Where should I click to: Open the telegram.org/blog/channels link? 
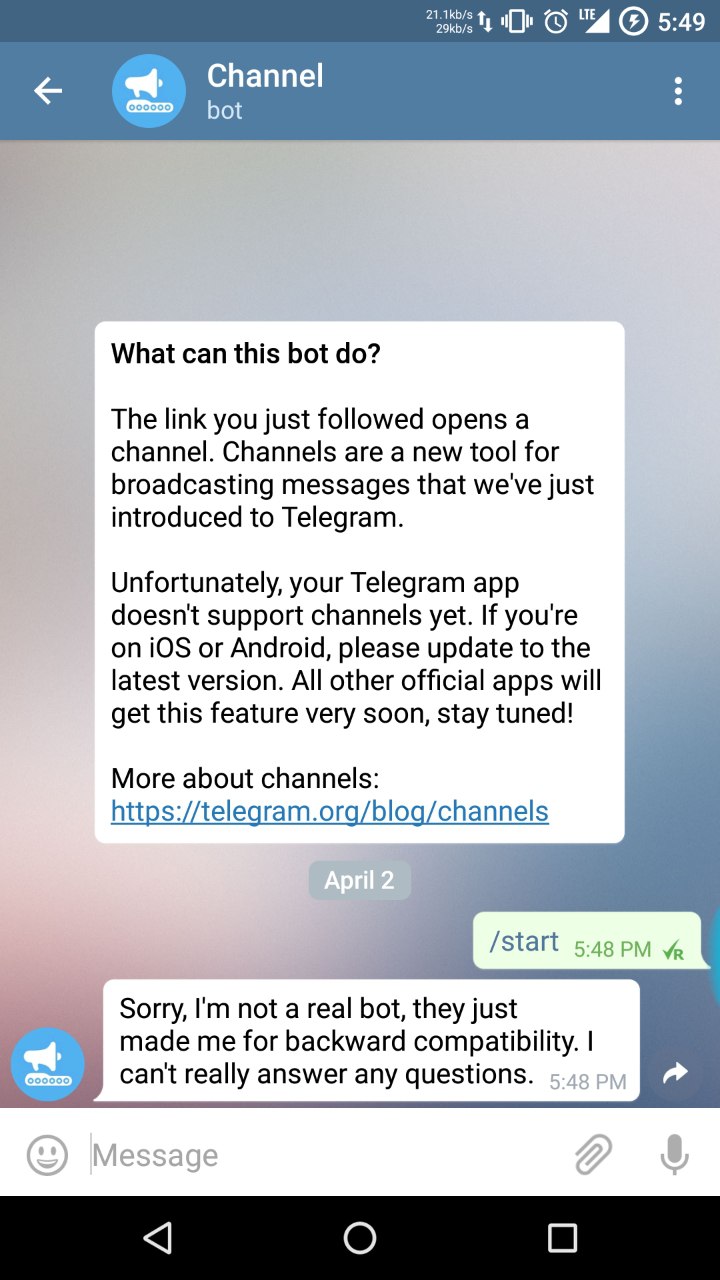[330, 811]
